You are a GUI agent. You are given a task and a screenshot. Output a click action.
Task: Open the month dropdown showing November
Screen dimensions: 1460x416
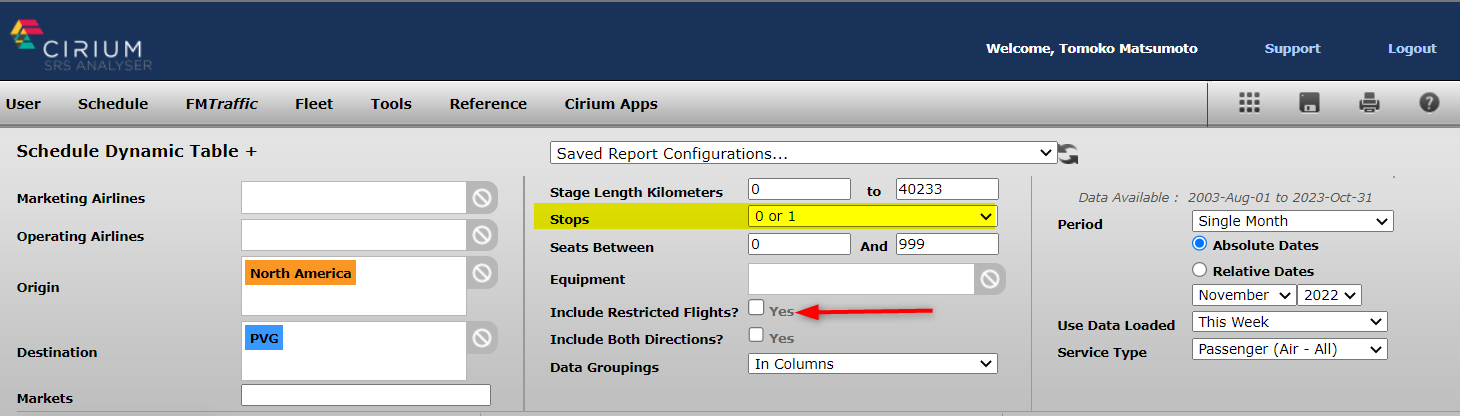point(1243,295)
